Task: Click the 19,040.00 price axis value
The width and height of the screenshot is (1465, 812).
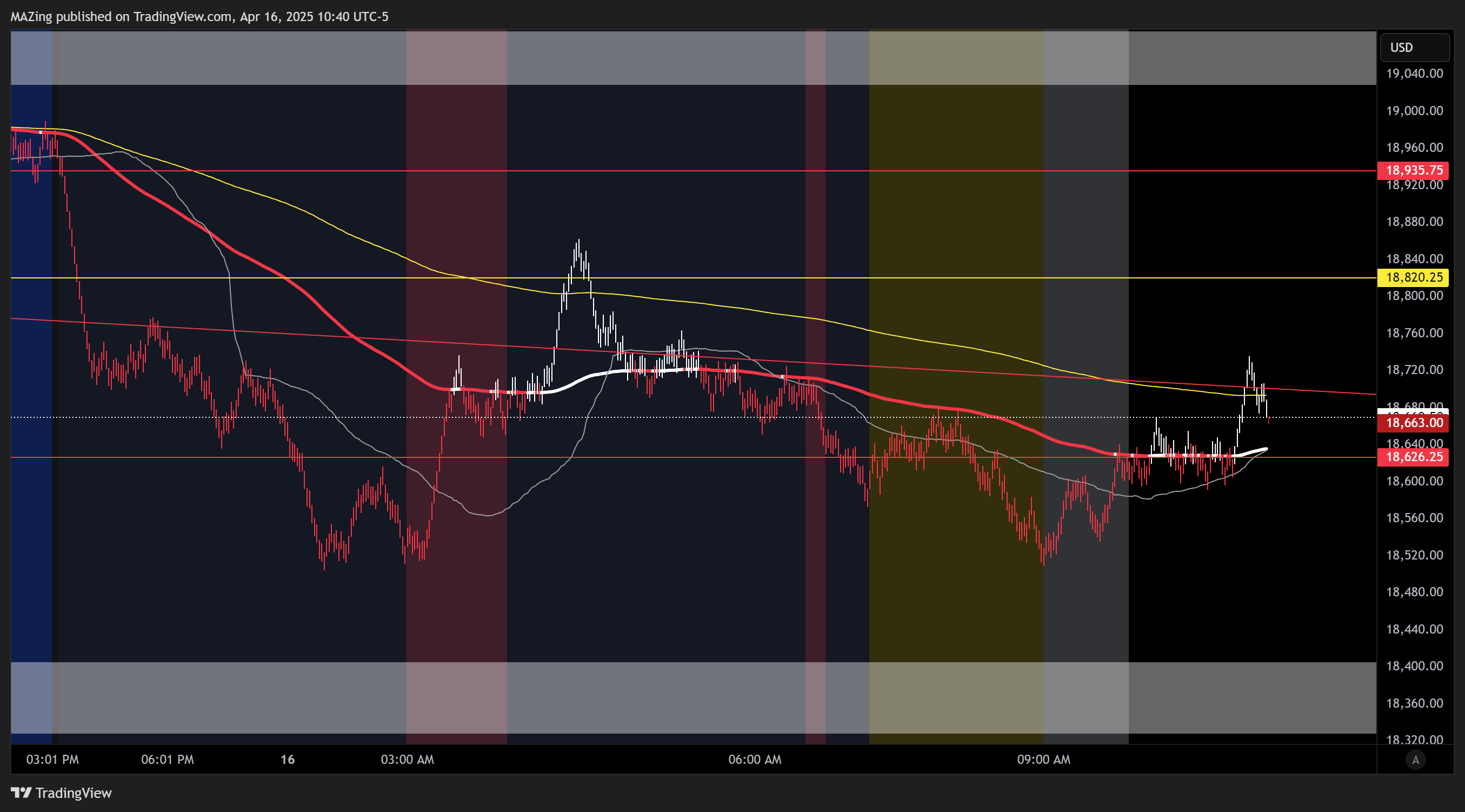Action: point(1414,74)
